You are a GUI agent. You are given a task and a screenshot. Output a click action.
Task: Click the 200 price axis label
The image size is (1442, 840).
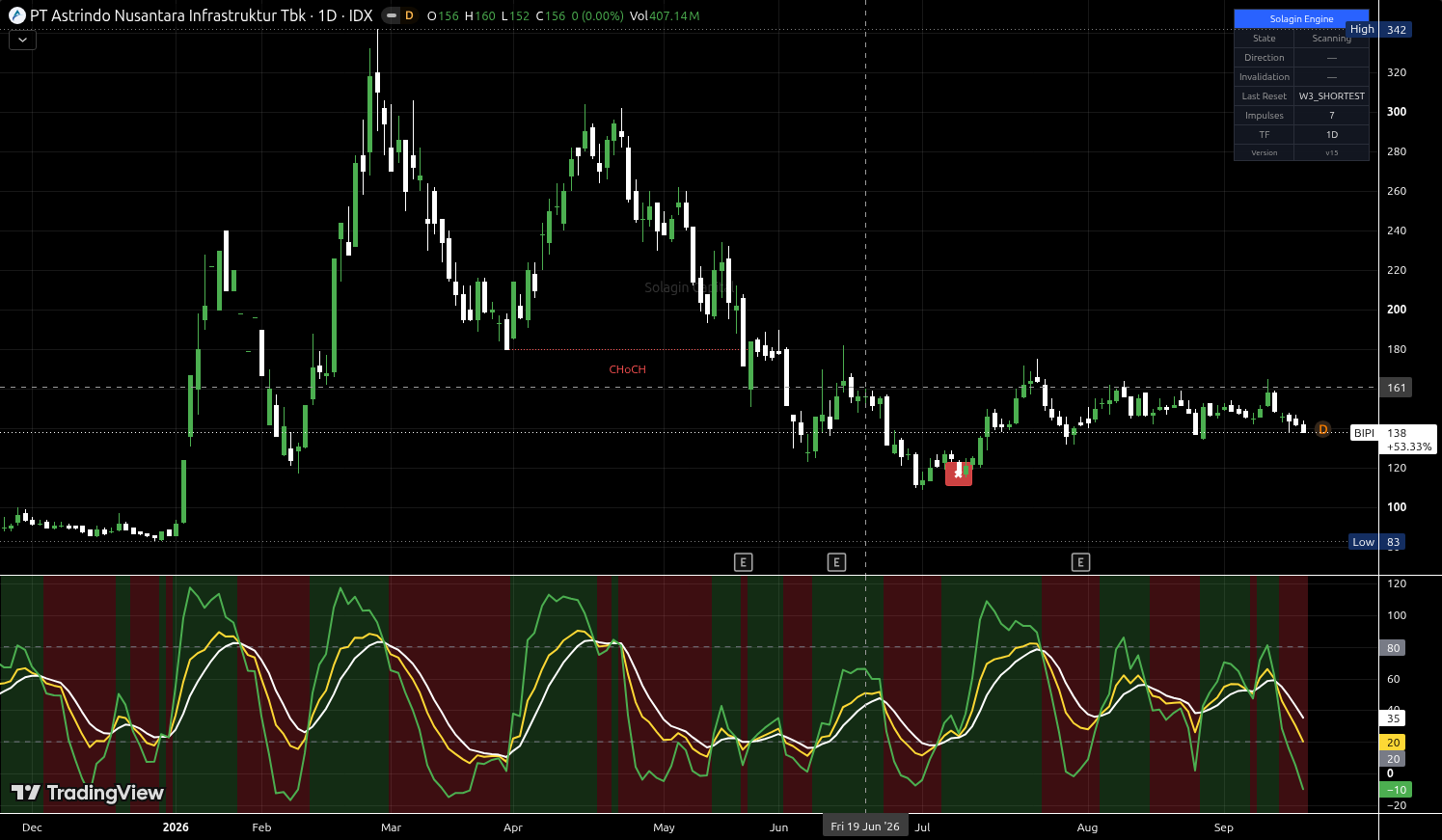click(1396, 310)
